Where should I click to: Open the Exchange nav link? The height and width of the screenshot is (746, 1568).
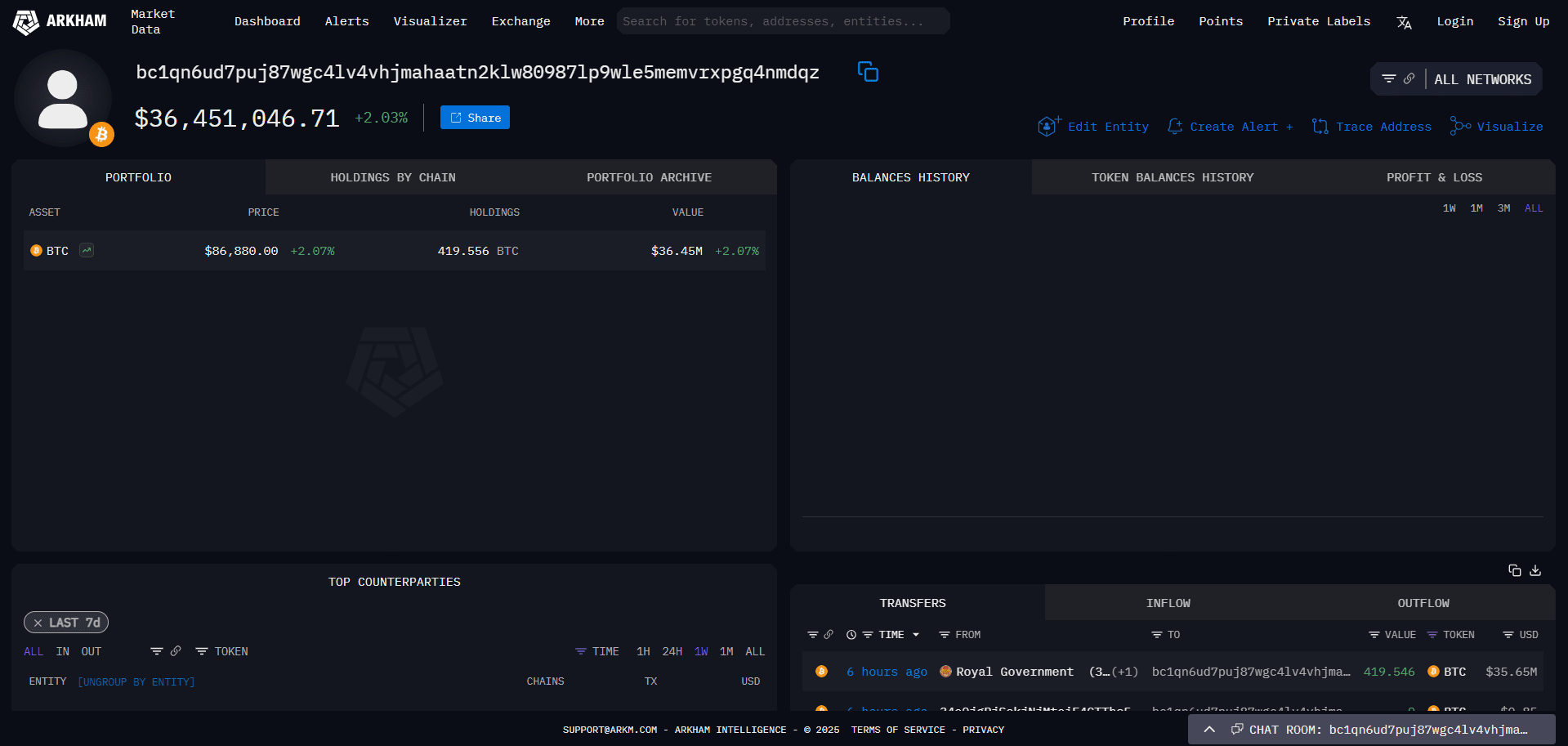[x=520, y=21]
